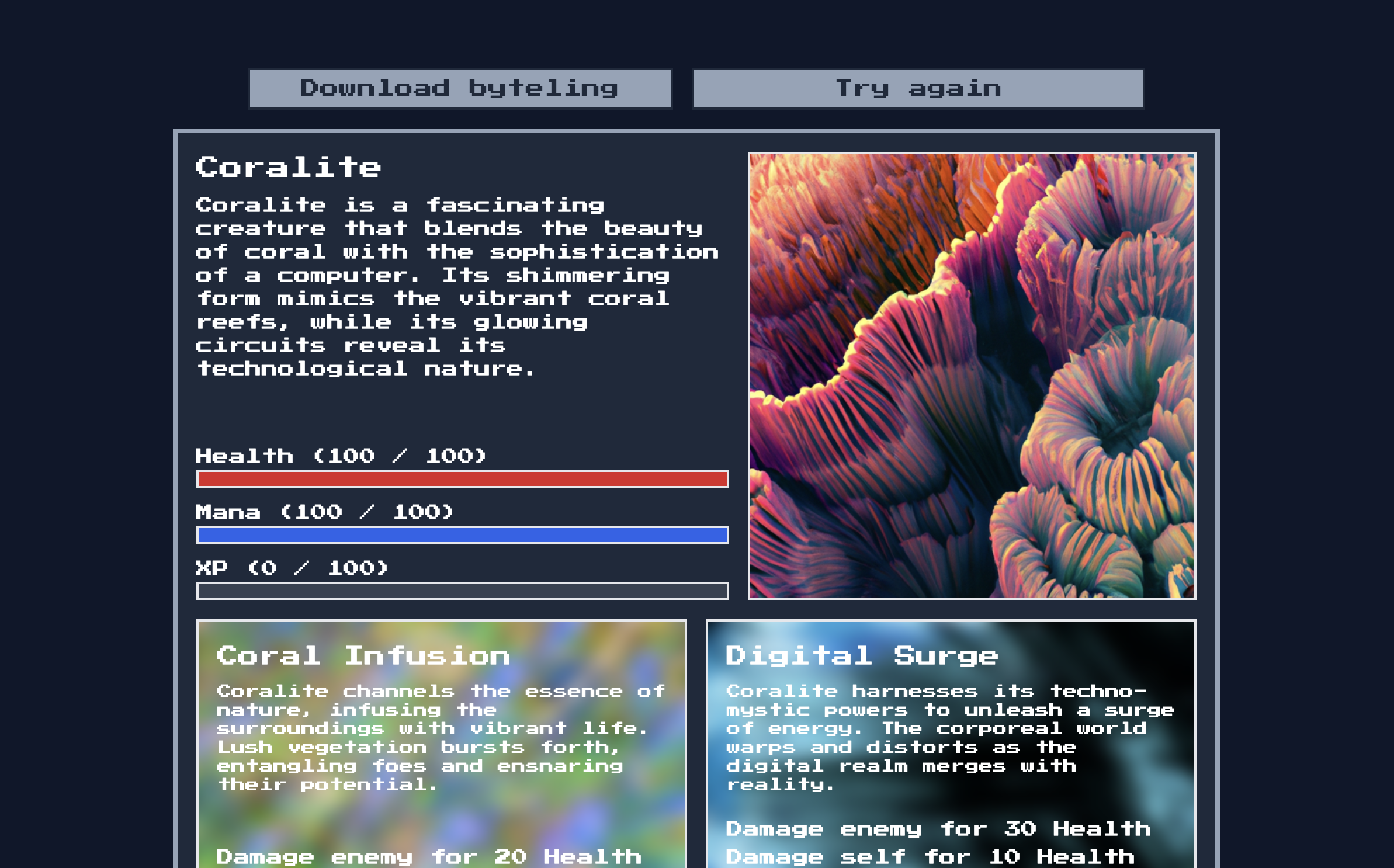Viewport: 1394px width, 868px height.
Task: Click the Coralite name heading
Action: pos(288,168)
